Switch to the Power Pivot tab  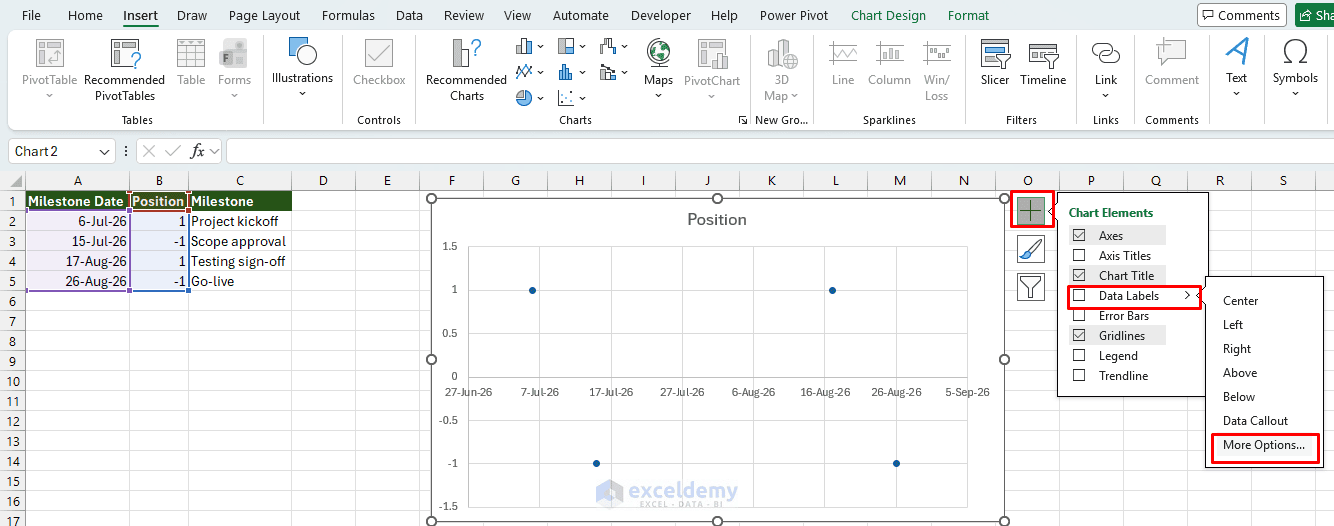pos(794,15)
